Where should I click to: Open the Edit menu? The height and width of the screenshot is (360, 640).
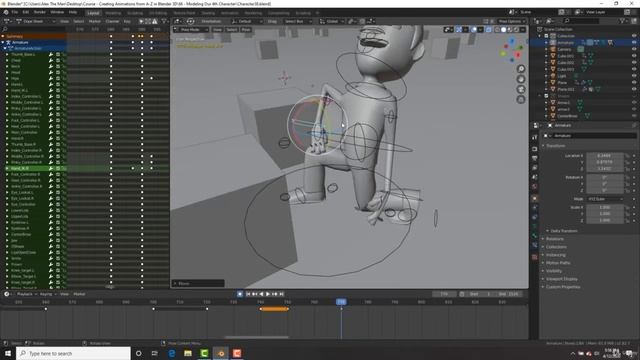pos(26,12)
